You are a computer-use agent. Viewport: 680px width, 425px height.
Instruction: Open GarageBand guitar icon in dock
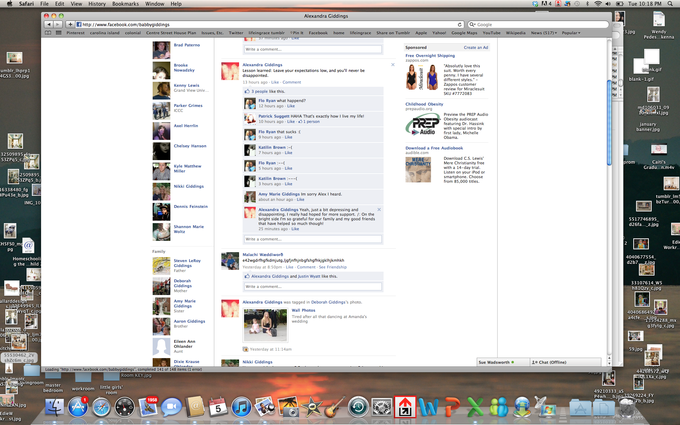tap(334, 407)
